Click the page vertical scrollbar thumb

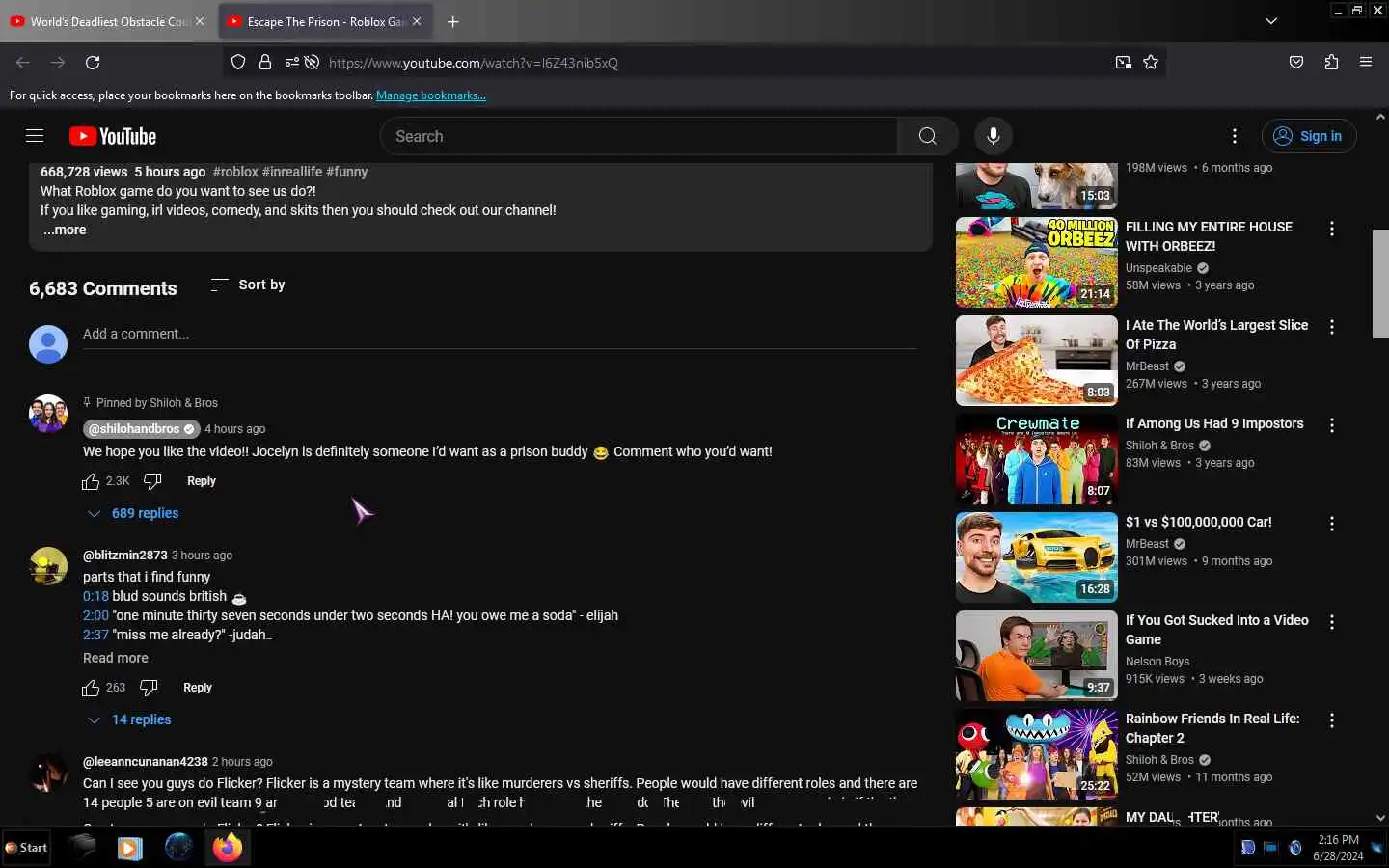tap(1380, 283)
